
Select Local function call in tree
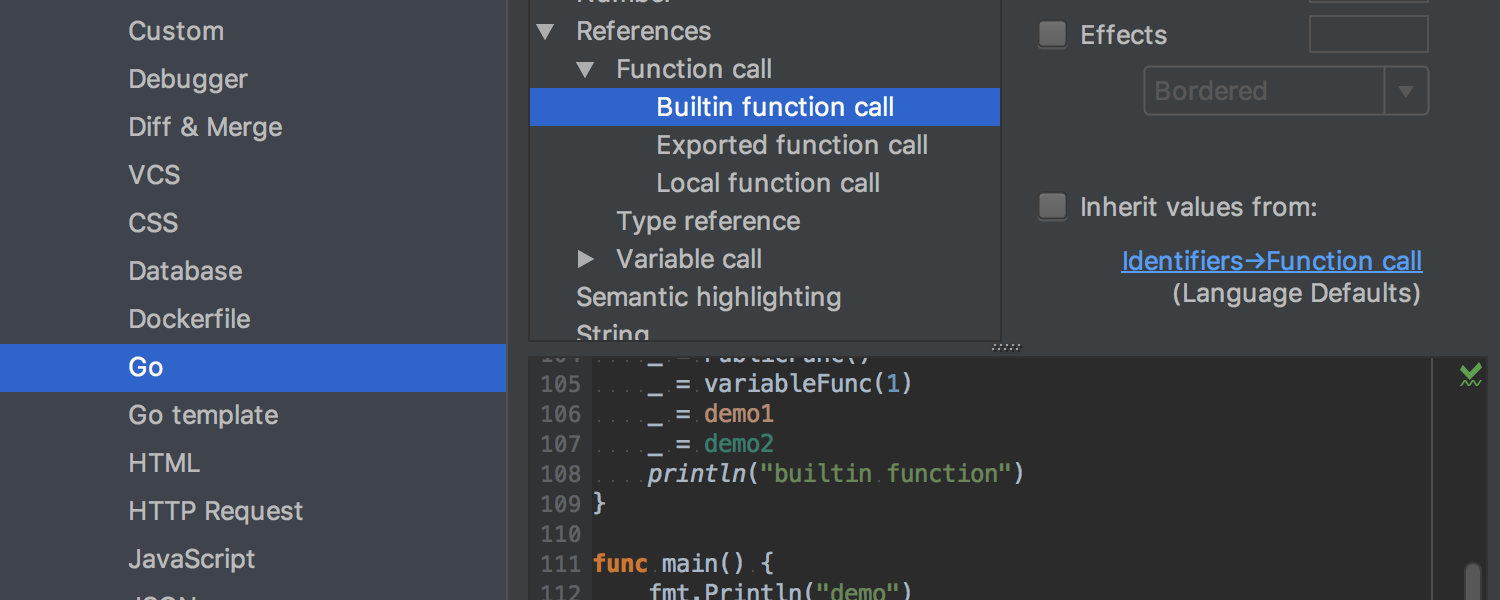point(765,183)
